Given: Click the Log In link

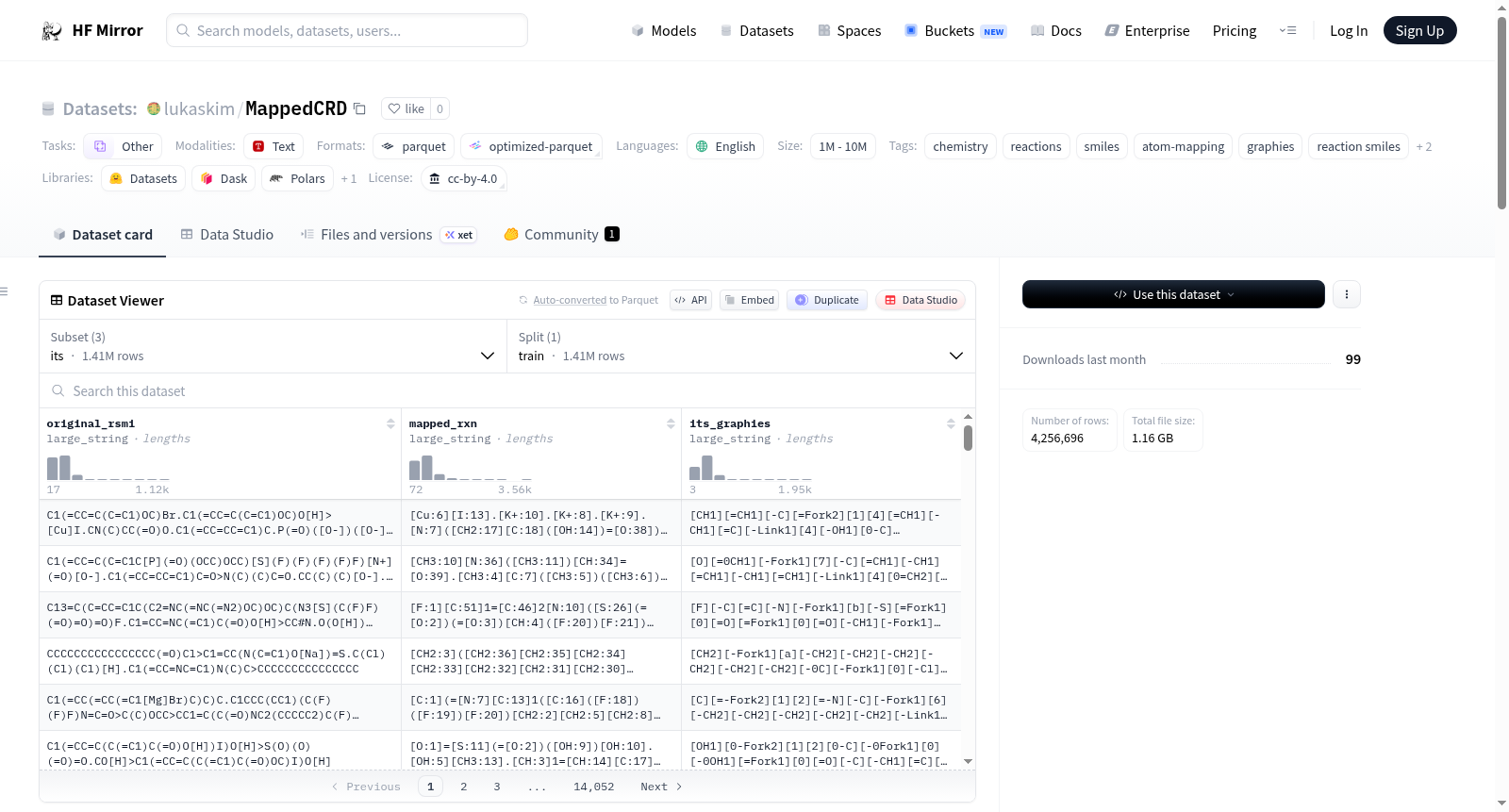Looking at the screenshot, I should pyautogui.click(x=1349, y=31).
